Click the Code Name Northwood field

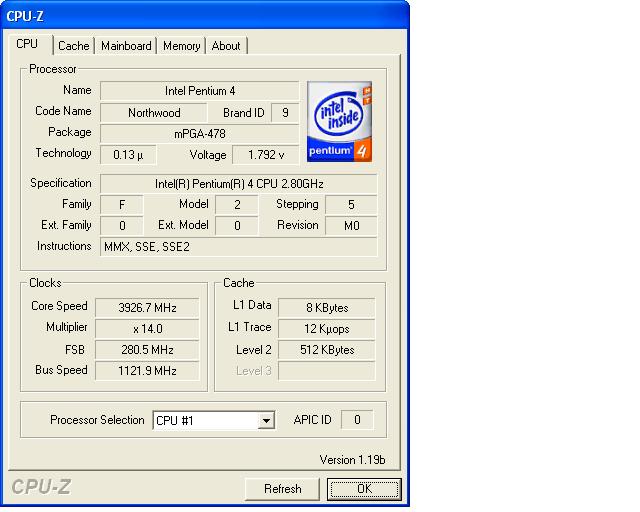[154, 113]
